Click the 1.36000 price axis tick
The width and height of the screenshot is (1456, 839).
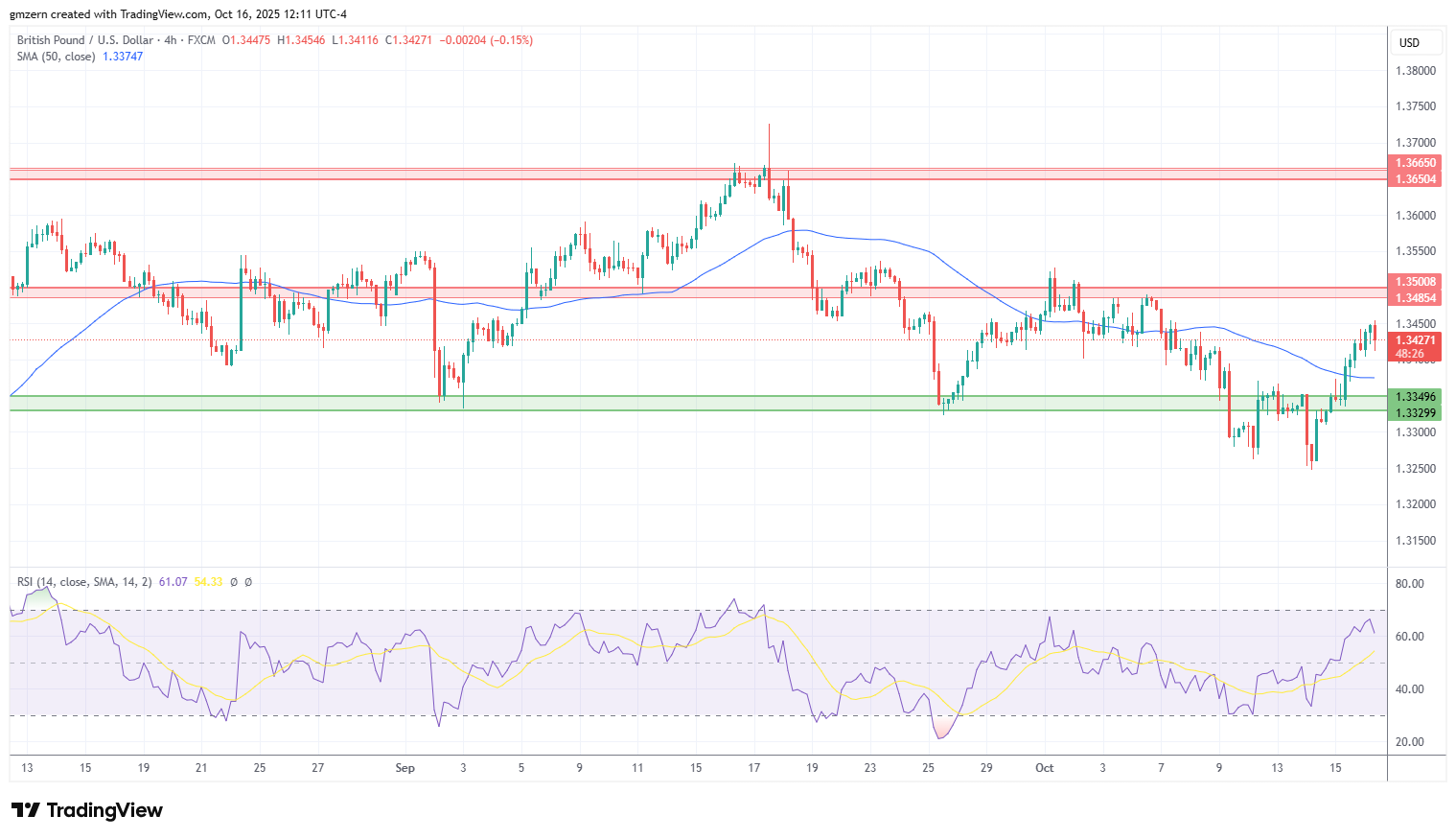pyautogui.click(x=1415, y=216)
